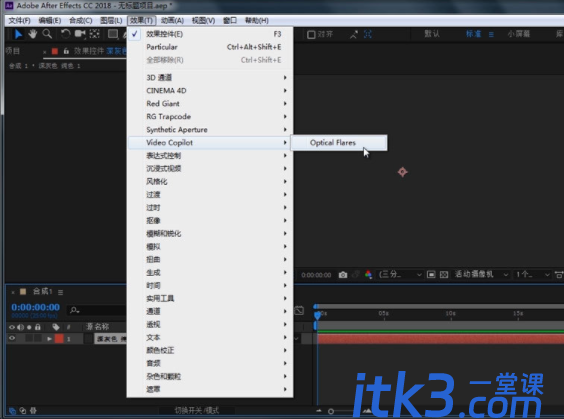
Task: Open the 1个 view layout dropdown
Action: point(532,275)
